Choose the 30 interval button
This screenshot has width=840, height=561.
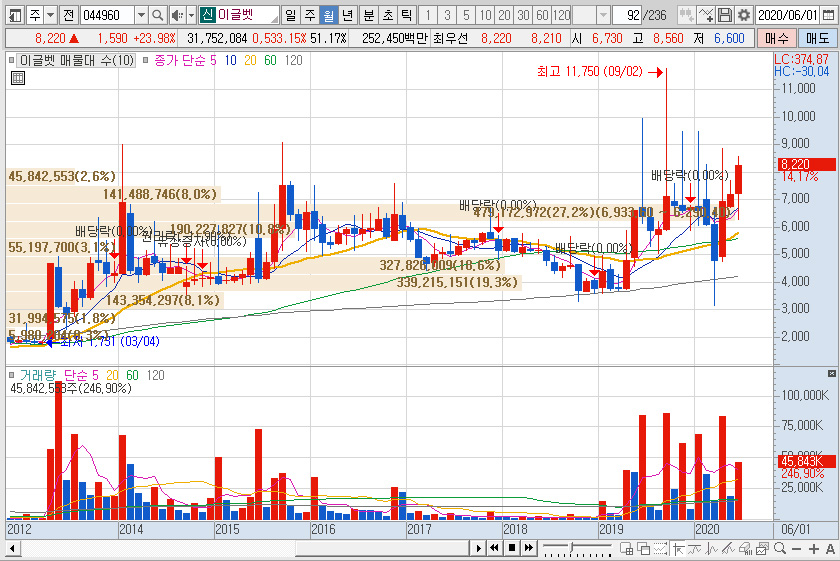point(523,15)
